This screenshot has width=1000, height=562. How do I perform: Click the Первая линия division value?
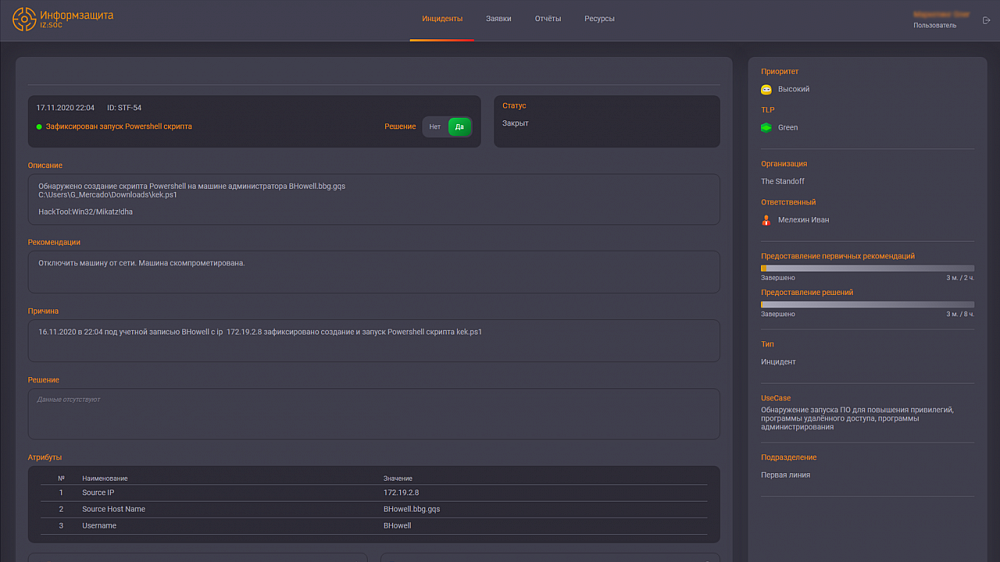point(785,475)
